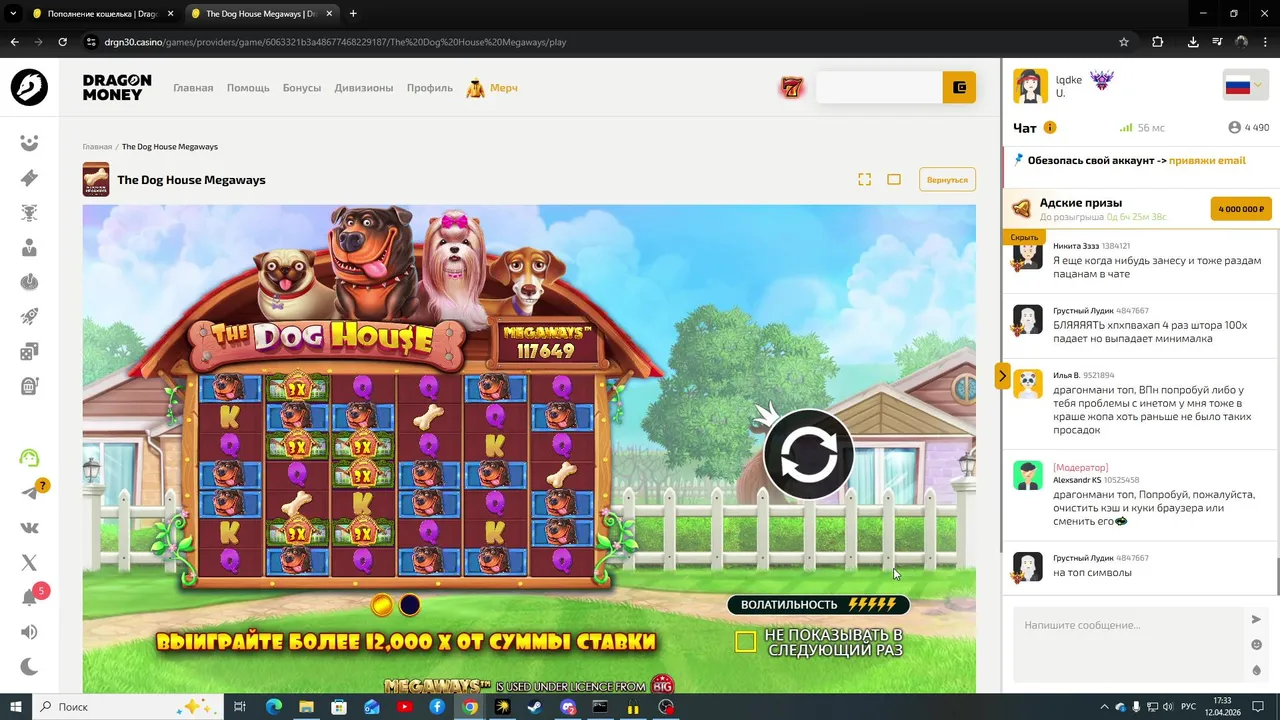Click Главная breadcrumb link
This screenshot has width=1280, height=720.
click(97, 147)
